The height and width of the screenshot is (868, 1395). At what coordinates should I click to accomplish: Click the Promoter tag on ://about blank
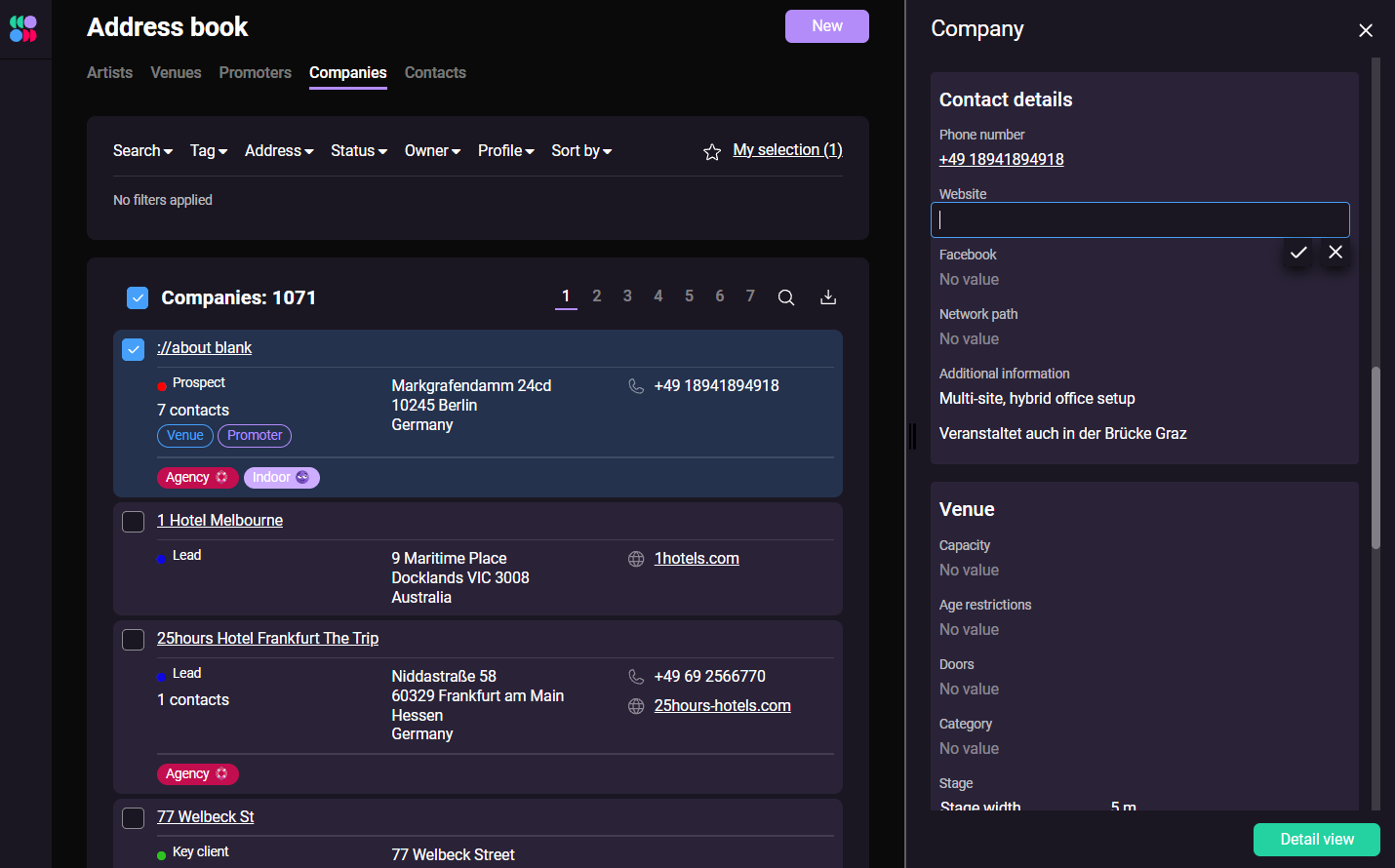(x=255, y=436)
